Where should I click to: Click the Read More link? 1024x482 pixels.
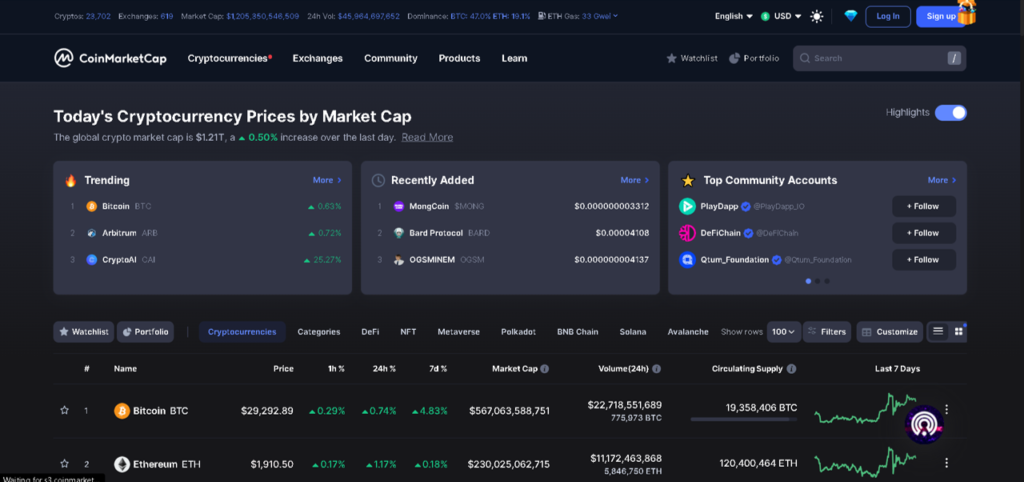pos(427,137)
